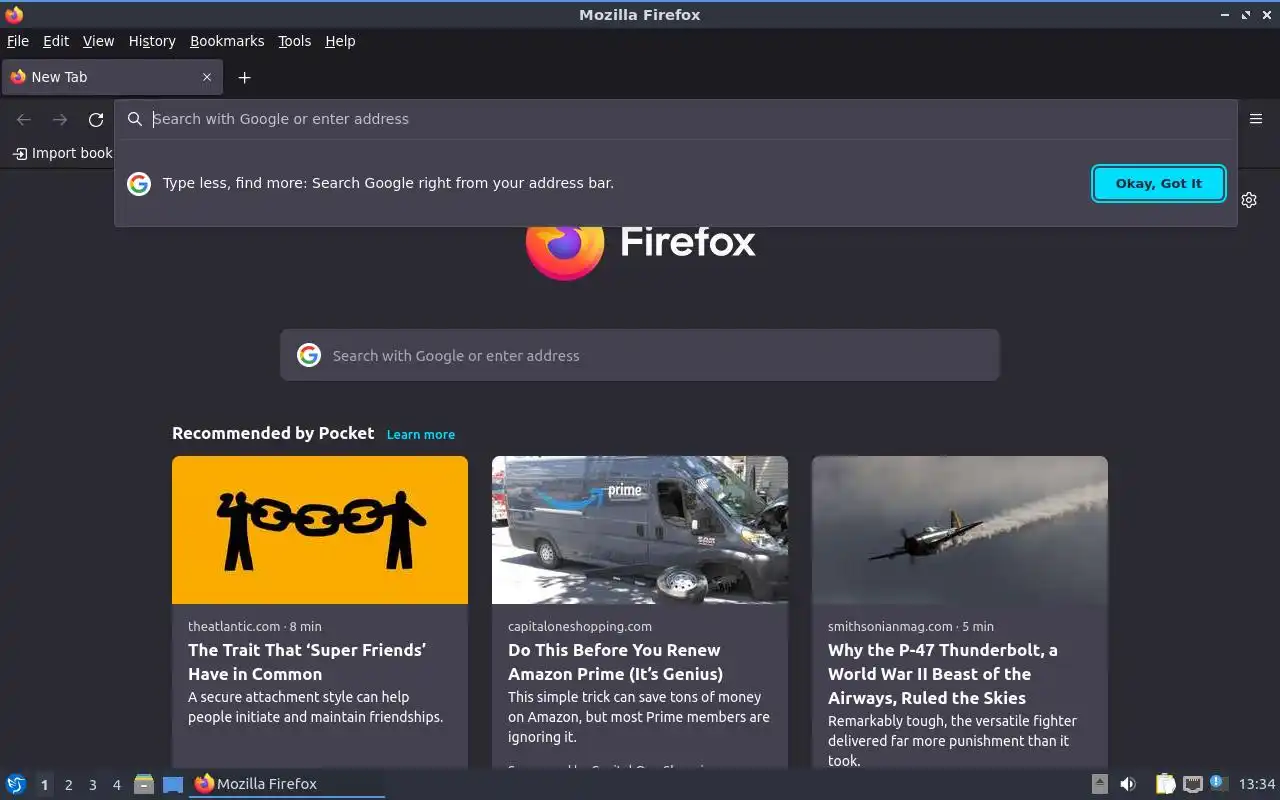Click 'capitaloneshopping.com' source text
1280x800 pixels.
[580, 626]
